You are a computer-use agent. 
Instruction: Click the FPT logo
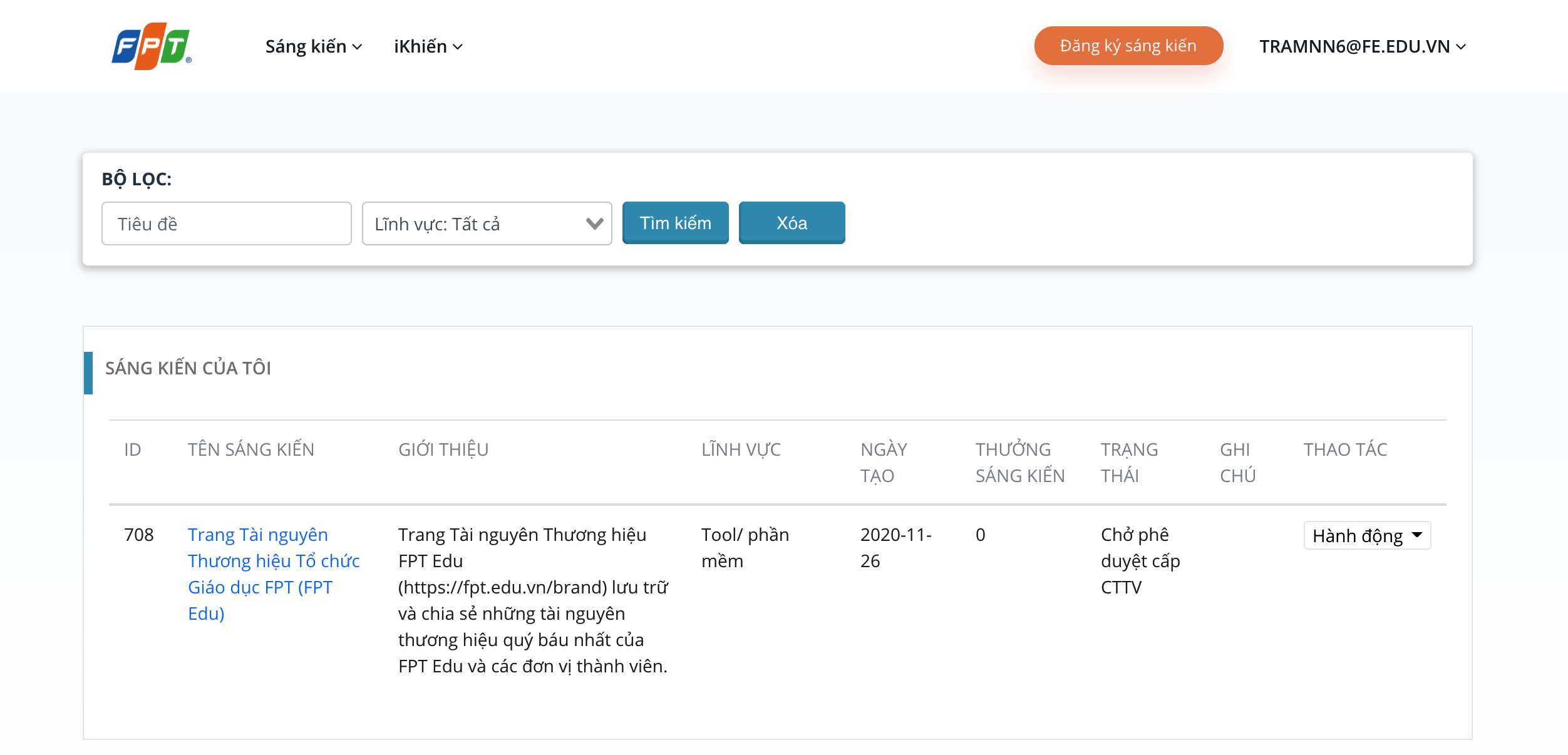coord(151,46)
